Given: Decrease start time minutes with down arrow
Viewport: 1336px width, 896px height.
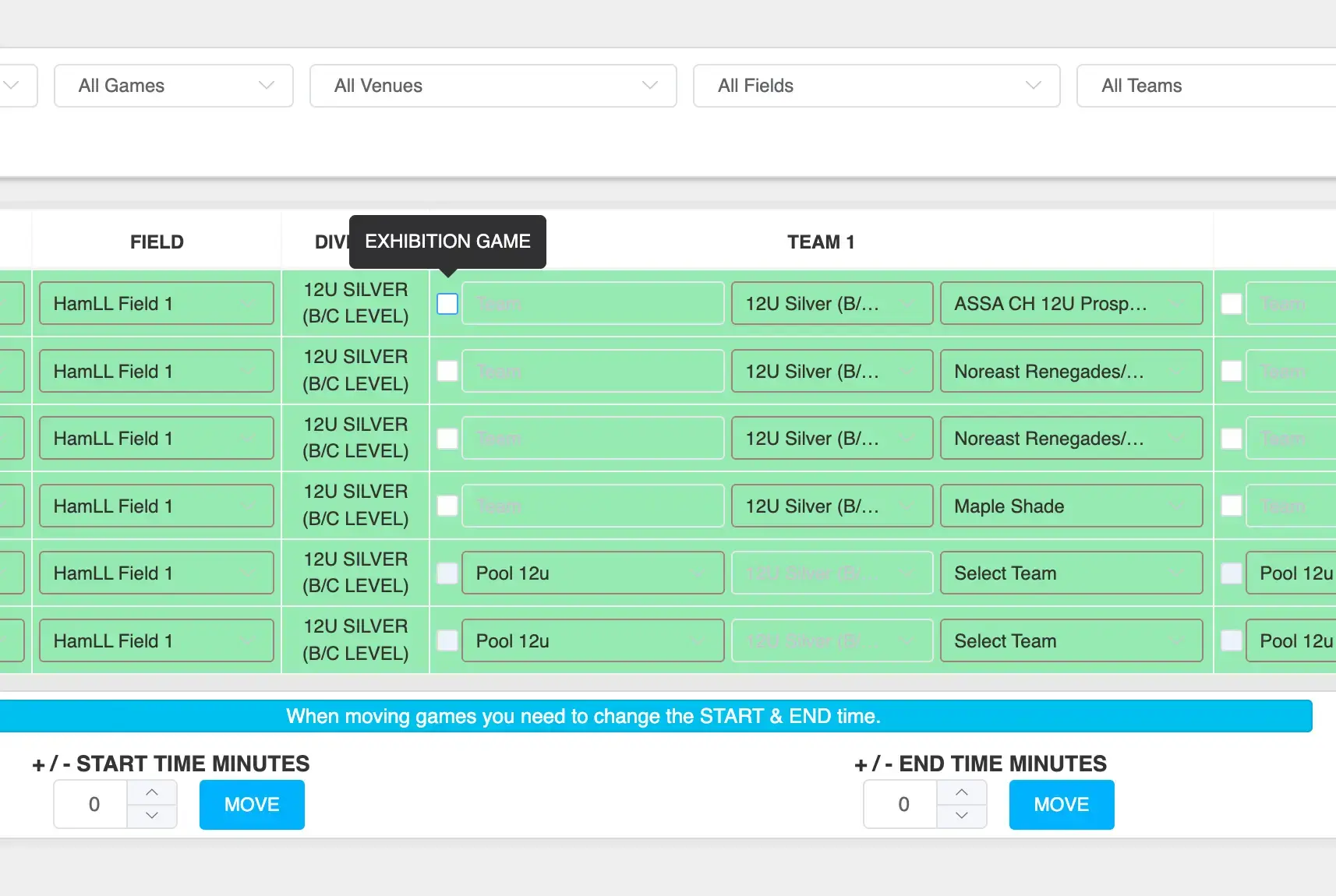Looking at the screenshot, I should 152,816.
